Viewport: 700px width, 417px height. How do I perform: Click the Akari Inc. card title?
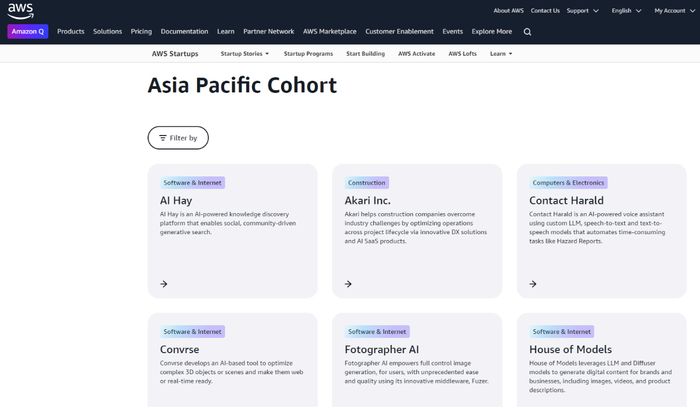click(x=367, y=201)
